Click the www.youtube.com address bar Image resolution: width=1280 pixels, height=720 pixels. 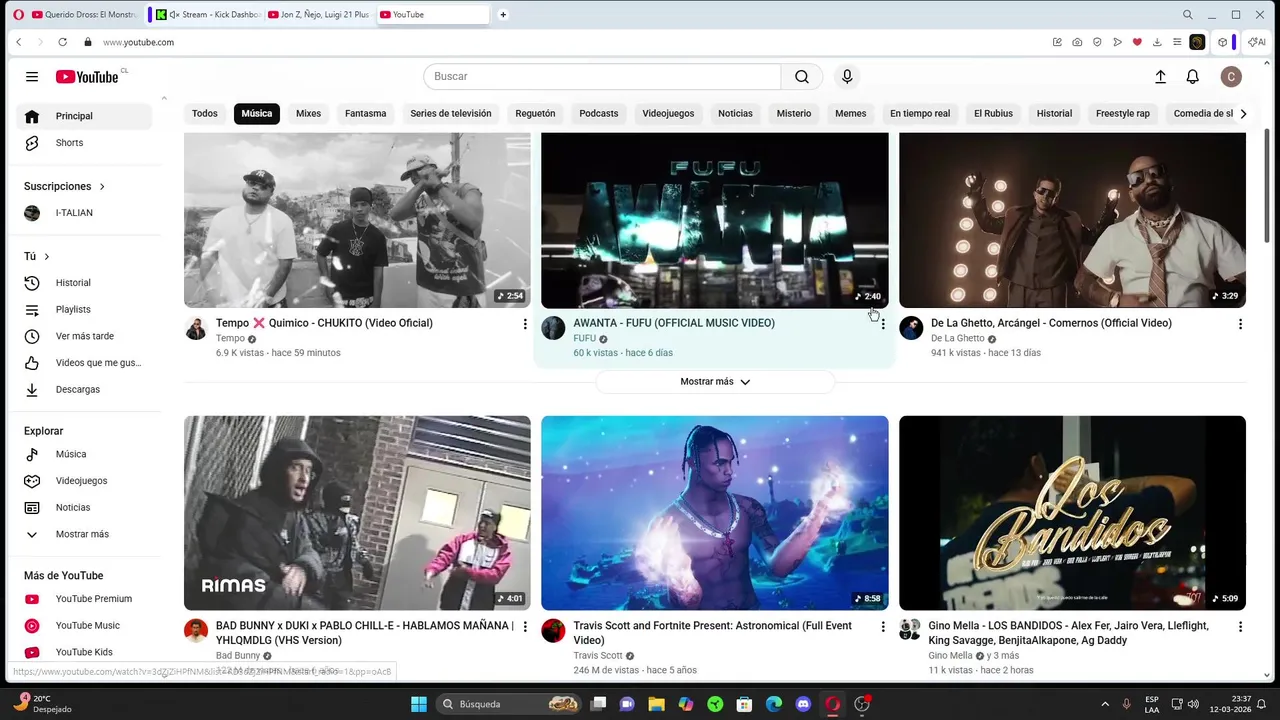click(138, 42)
